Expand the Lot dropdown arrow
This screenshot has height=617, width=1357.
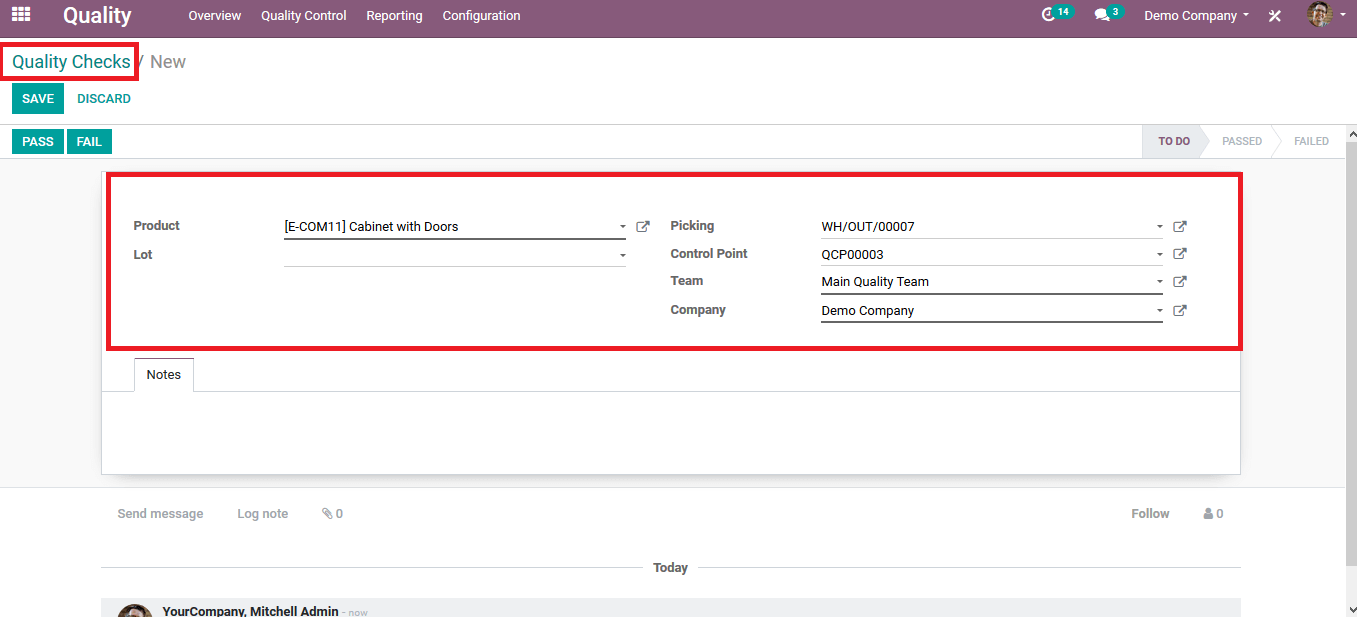pos(622,256)
